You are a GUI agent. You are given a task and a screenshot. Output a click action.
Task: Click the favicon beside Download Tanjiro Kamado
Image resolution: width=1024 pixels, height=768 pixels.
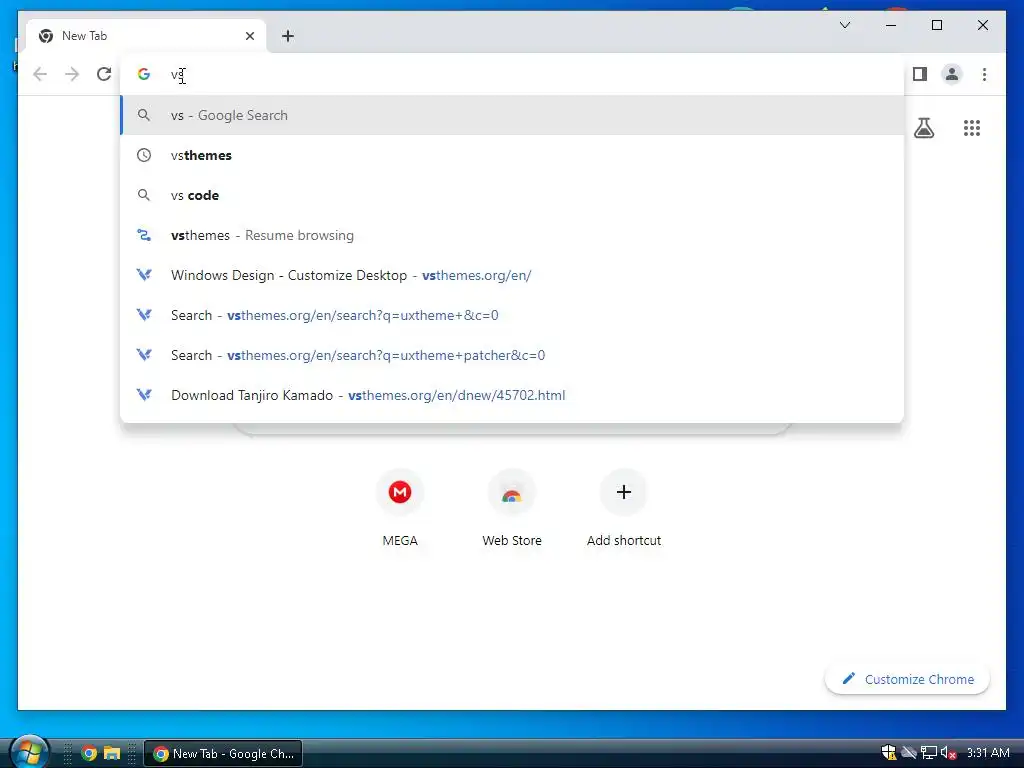click(144, 395)
